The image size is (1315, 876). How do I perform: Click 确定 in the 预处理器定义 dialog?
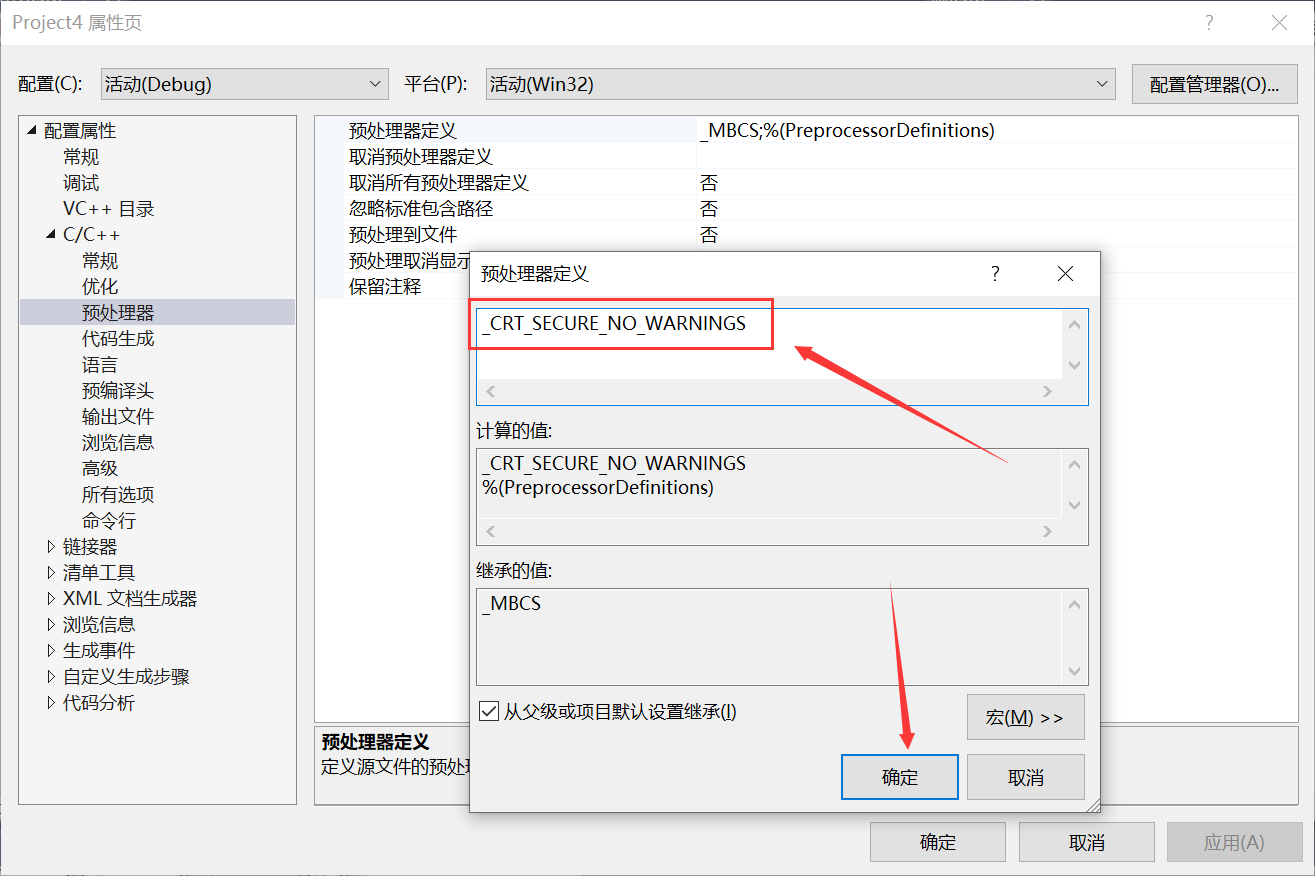898,777
